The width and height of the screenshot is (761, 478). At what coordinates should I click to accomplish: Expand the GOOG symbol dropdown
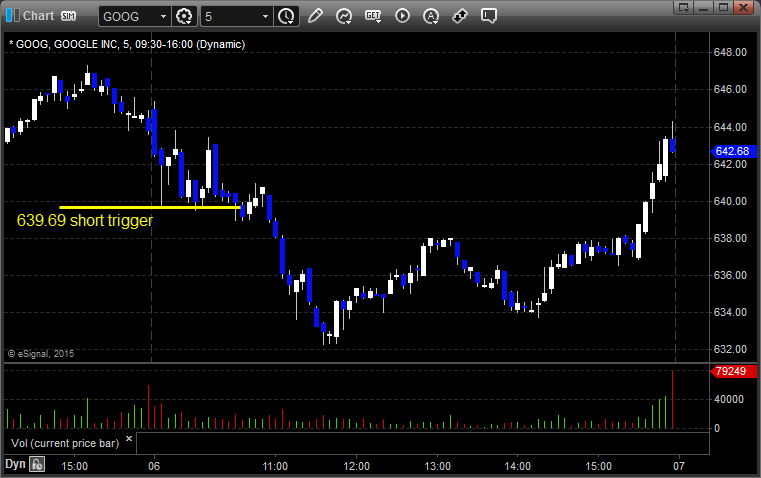click(163, 17)
